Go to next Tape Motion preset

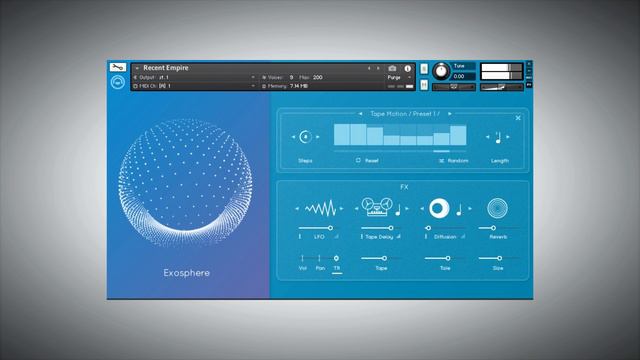tap(450, 114)
